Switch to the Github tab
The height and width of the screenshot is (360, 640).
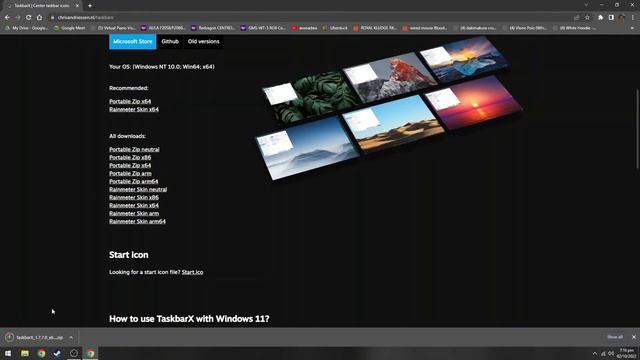[170, 42]
